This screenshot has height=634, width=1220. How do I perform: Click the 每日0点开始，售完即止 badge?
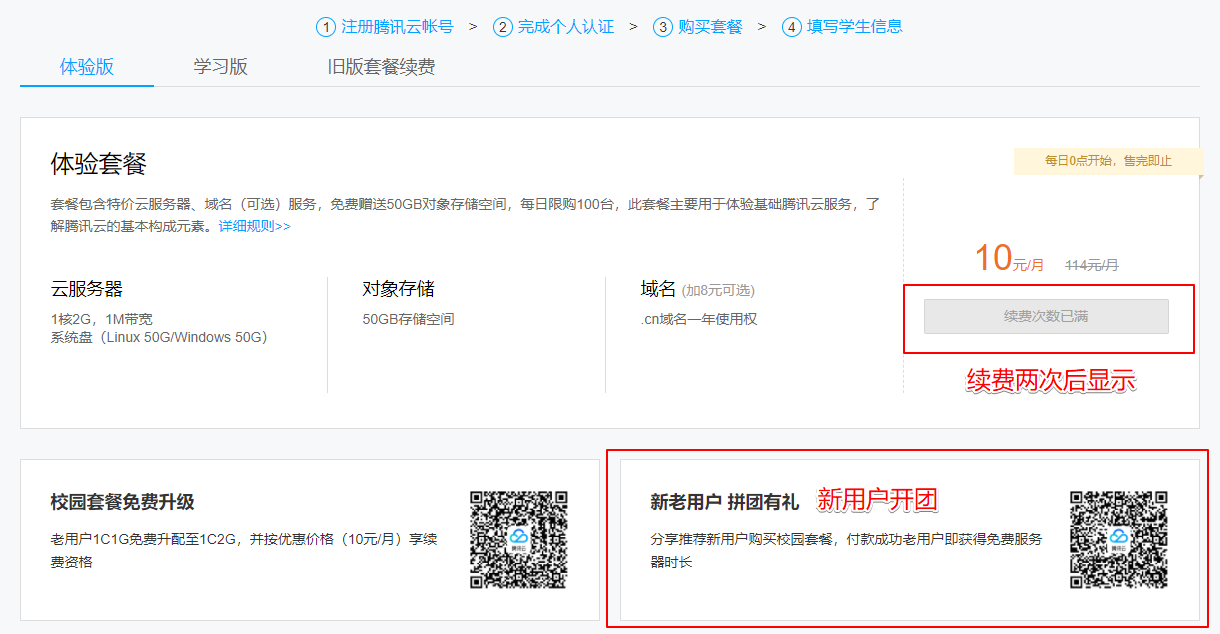pyautogui.click(x=1108, y=161)
